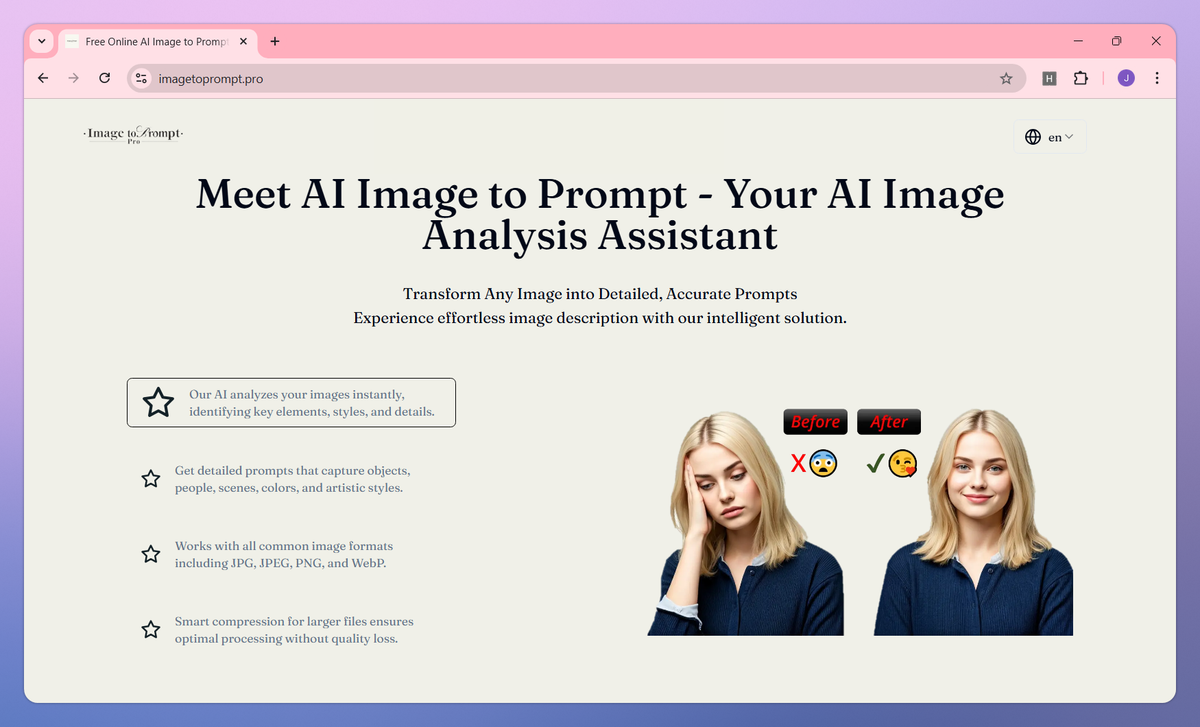Select the Free Online AI Image to Prompt tab
This screenshot has height=727, width=1200.
[x=155, y=41]
